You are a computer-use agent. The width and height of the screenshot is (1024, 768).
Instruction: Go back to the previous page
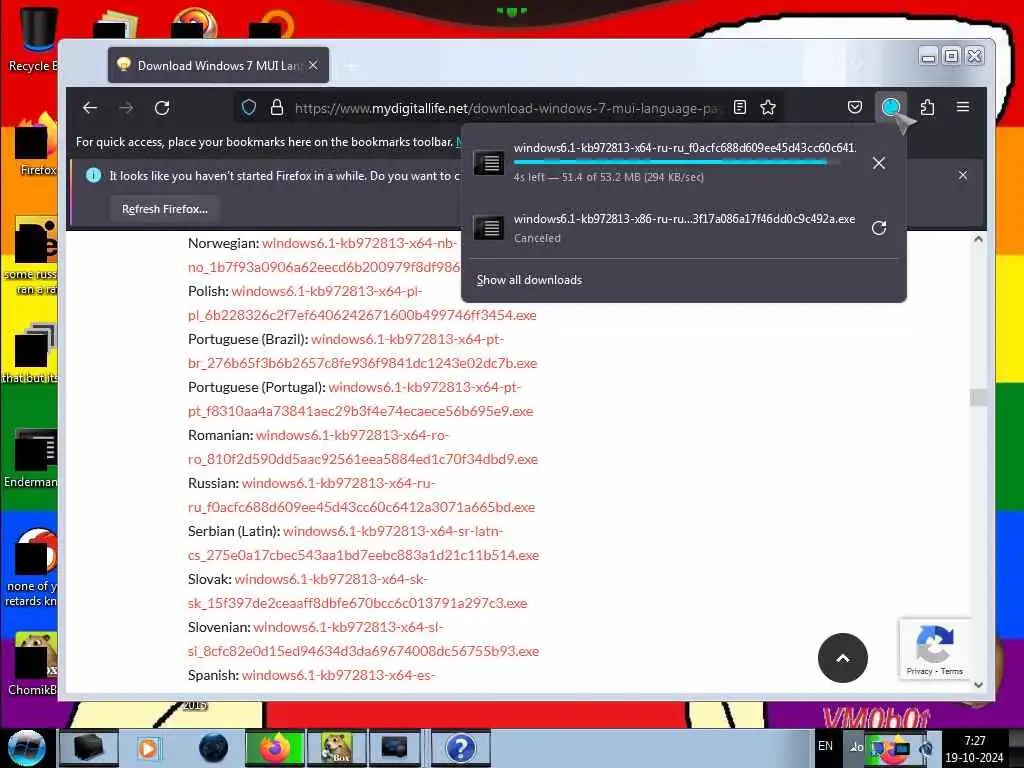pyautogui.click(x=90, y=108)
